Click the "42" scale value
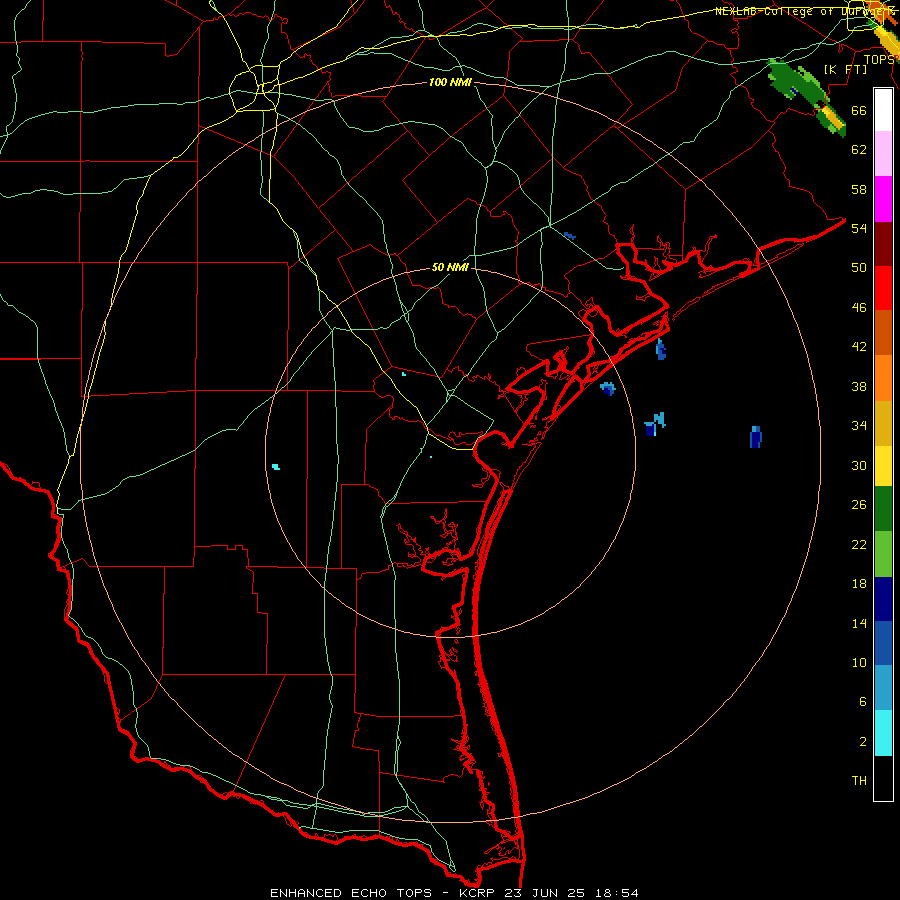This screenshot has height=900, width=900. coord(859,347)
